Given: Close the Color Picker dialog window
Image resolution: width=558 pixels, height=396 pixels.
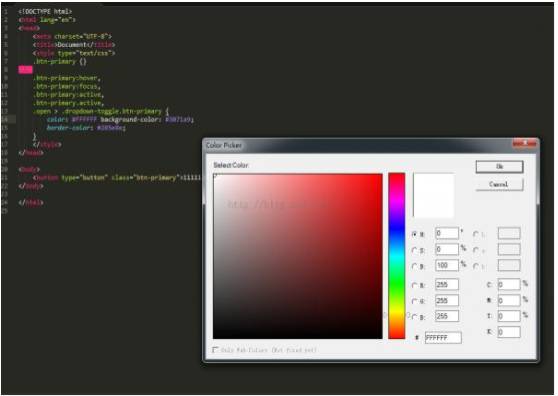Looking at the screenshot, I should tap(525, 143).
